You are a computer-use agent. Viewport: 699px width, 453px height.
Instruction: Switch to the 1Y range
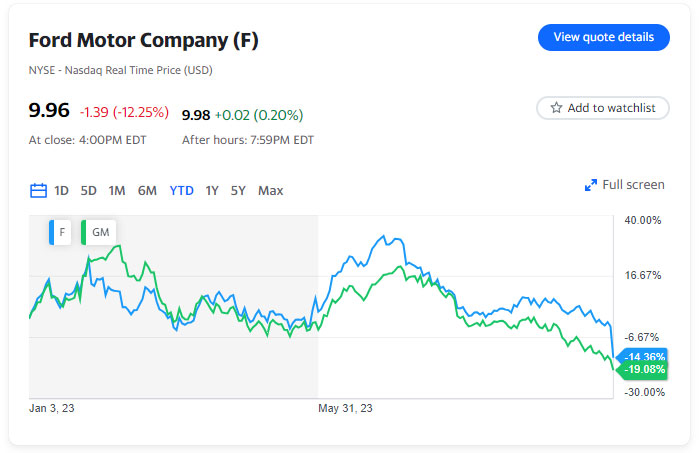[212, 190]
